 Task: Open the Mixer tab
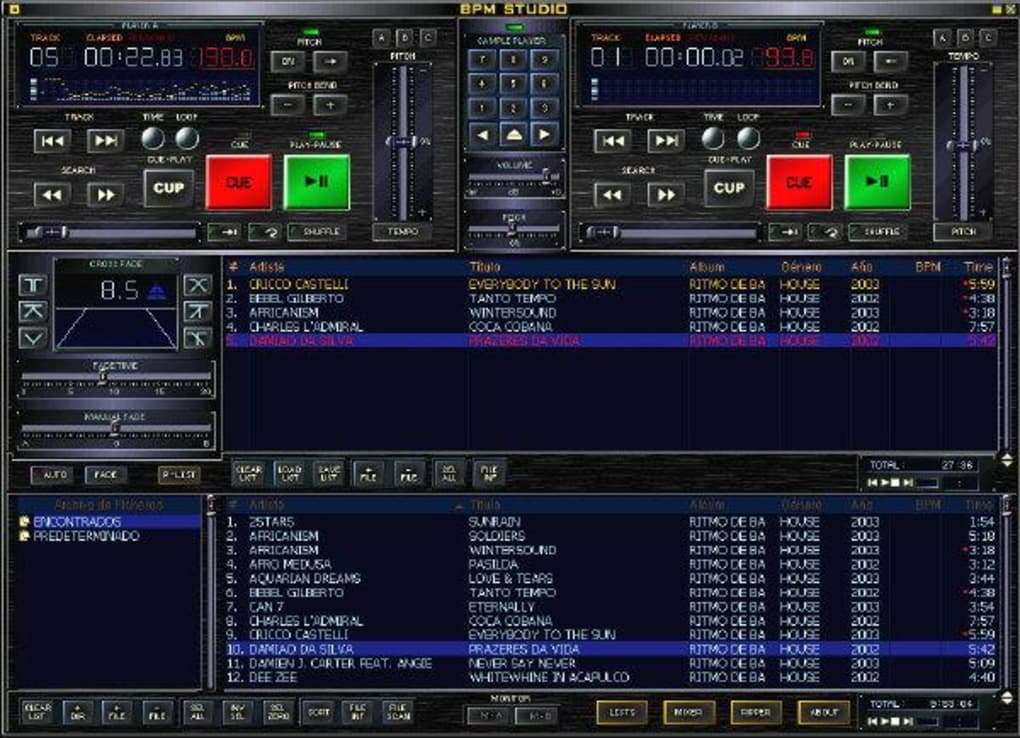coord(688,712)
